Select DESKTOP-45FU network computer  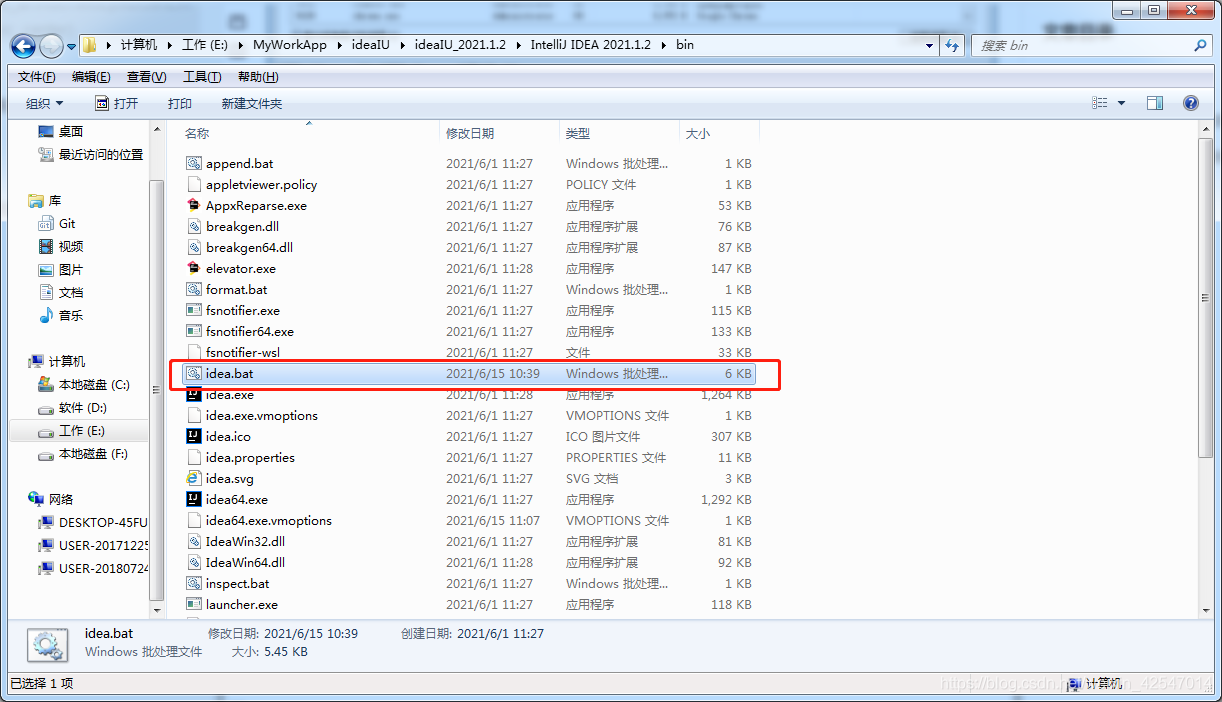pyautogui.click(x=92, y=522)
